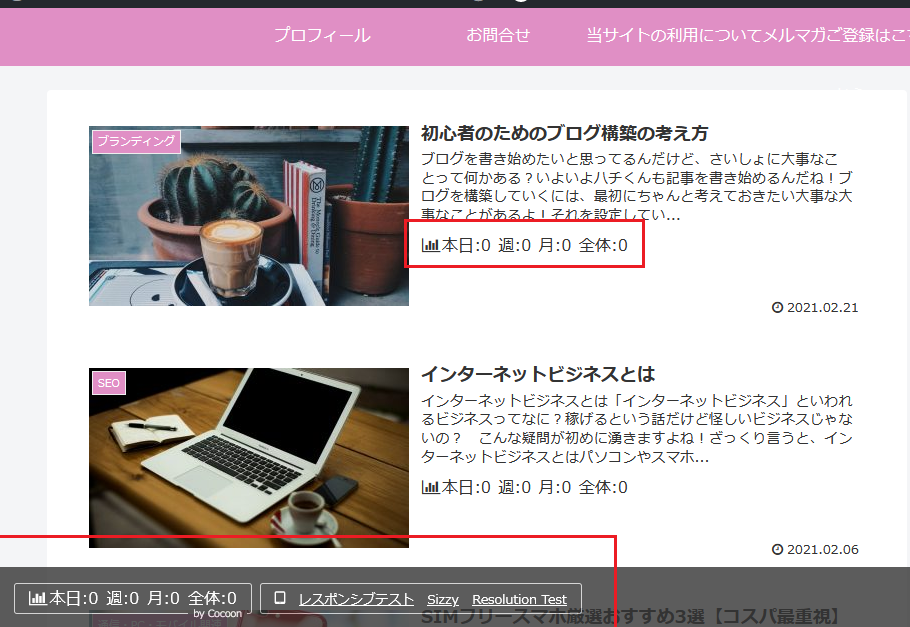Click 月:0 under インターネットビジネス article
The height and width of the screenshot is (627, 910).
555,487
